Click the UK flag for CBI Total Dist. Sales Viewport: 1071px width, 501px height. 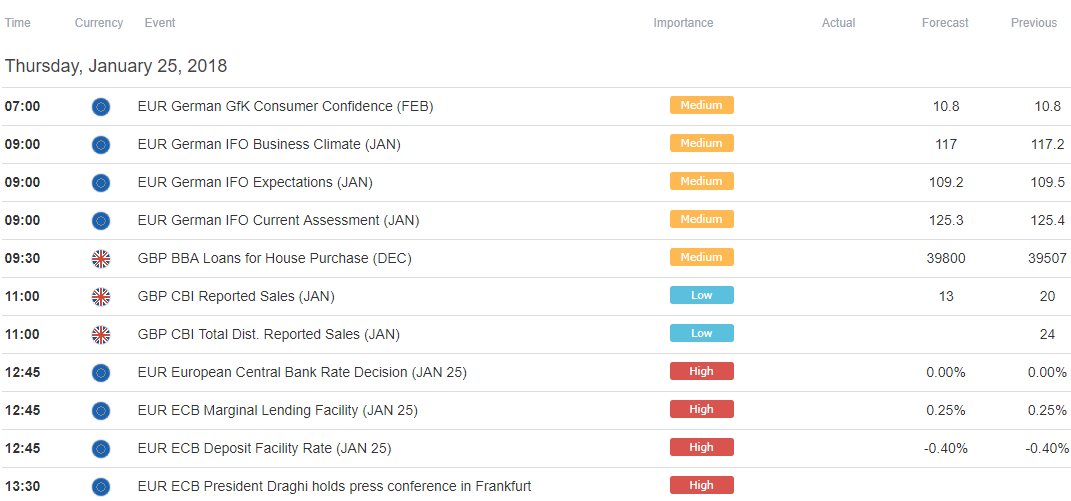pos(100,335)
